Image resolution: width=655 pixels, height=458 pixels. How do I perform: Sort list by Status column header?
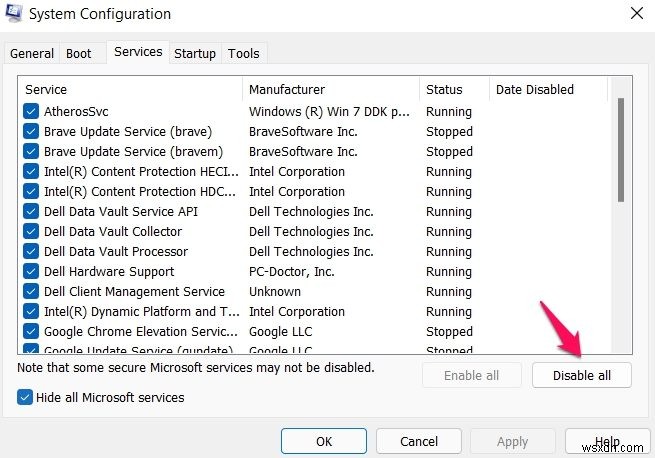(x=452, y=90)
